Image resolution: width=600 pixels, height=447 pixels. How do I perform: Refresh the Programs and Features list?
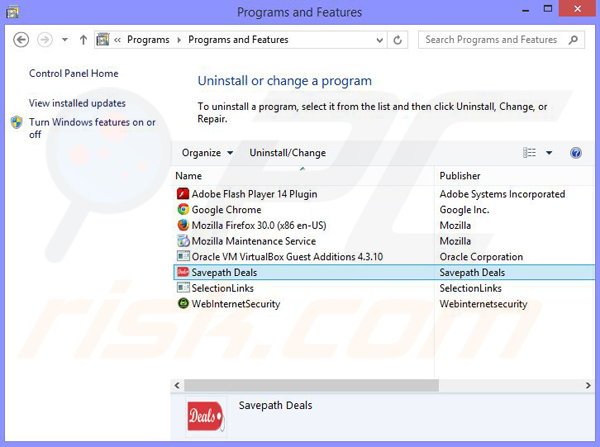point(398,40)
